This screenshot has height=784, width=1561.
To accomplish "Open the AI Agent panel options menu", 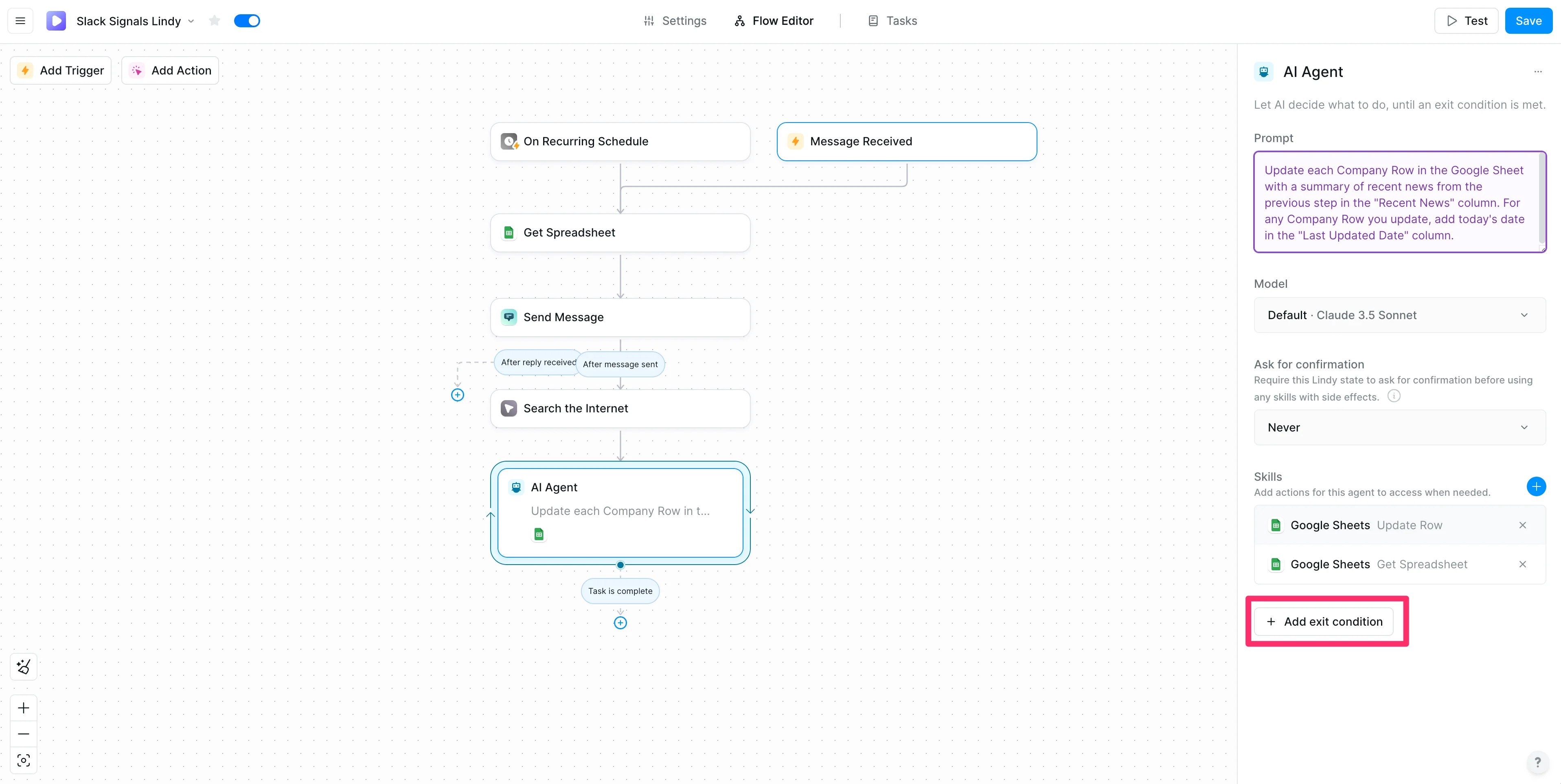I will pyautogui.click(x=1538, y=72).
